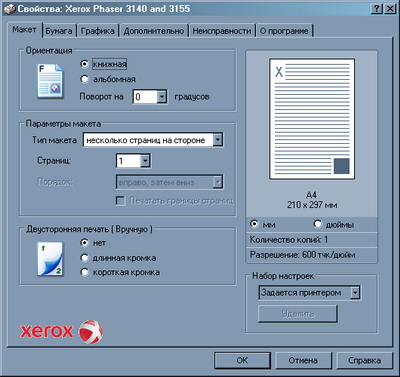Click the 210 x 297 мм size text

coord(312,205)
